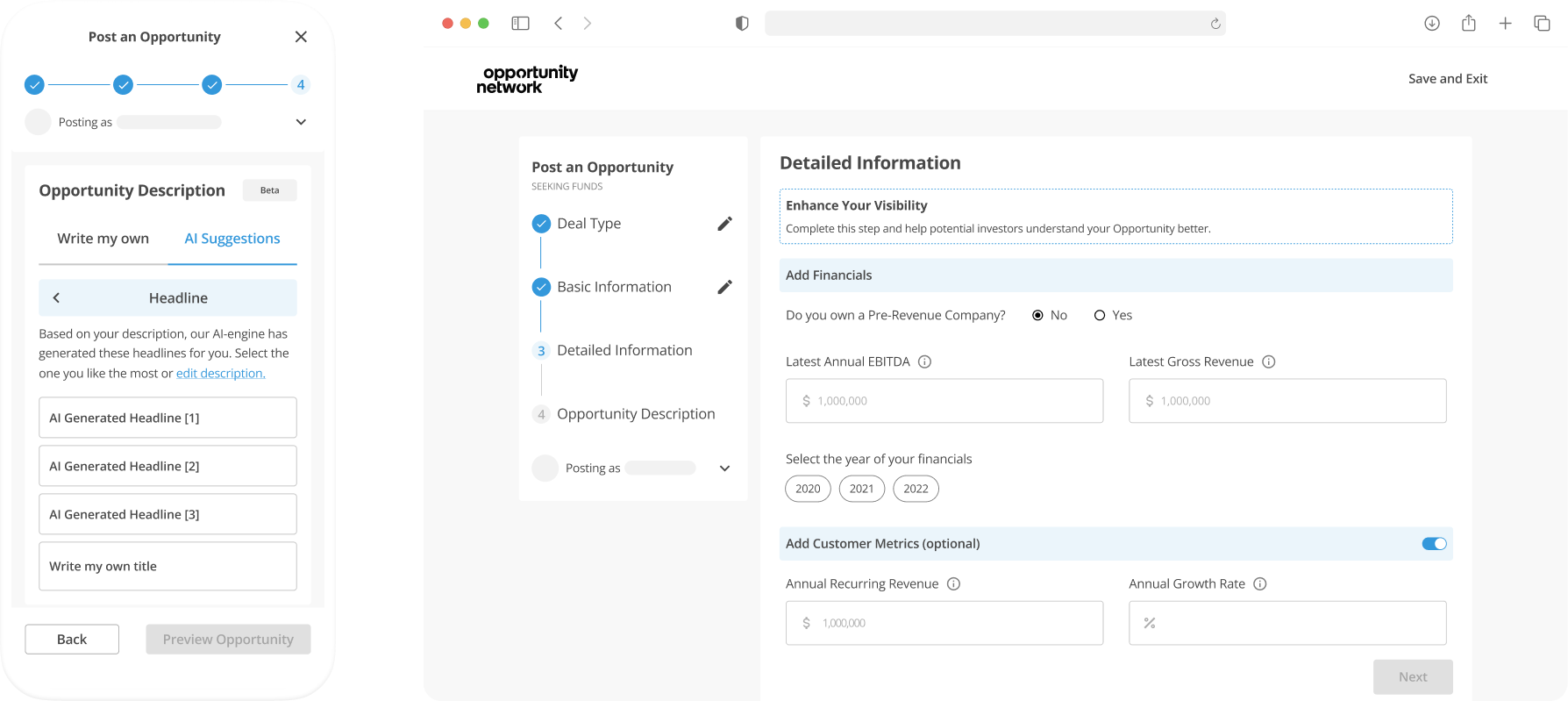Open the edit description link
This screenshot has height=701, width=1568.
click(221, 373)
